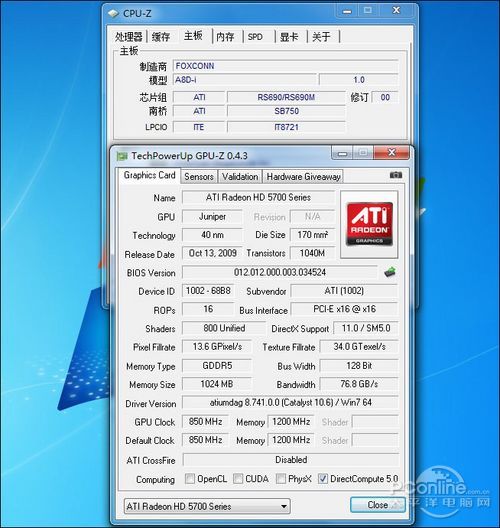Click the Subvendor value ATI (1002)
The image size is (500, 528).
pyautogui.click(x=344, y=291)
